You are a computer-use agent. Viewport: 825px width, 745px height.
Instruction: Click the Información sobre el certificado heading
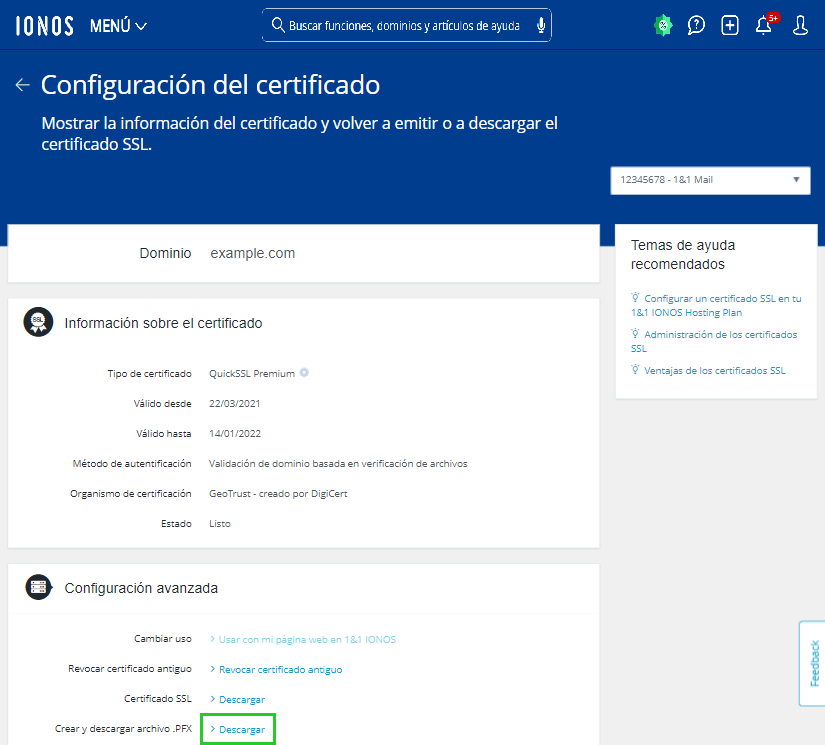pos(163,323)
